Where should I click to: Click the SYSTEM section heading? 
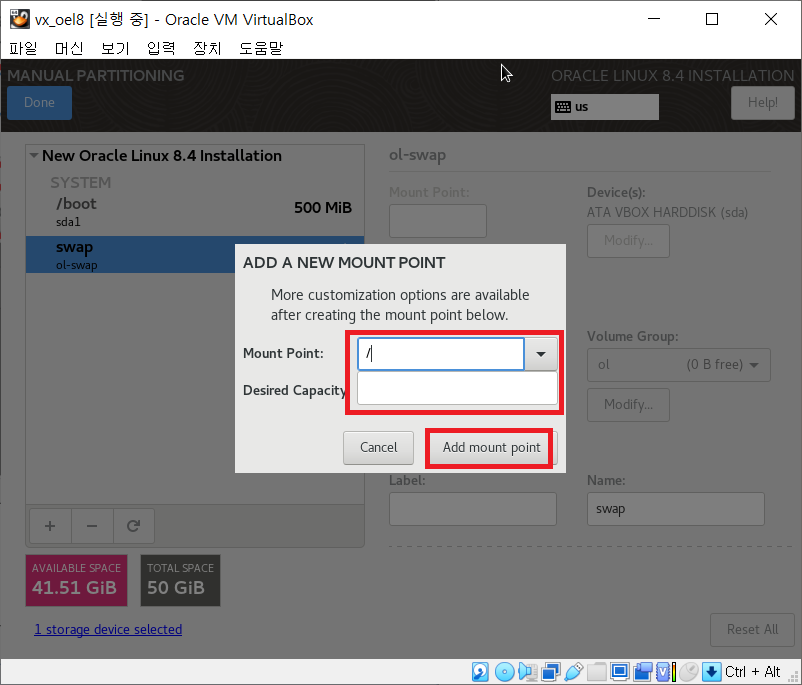[x=80, y=183]
